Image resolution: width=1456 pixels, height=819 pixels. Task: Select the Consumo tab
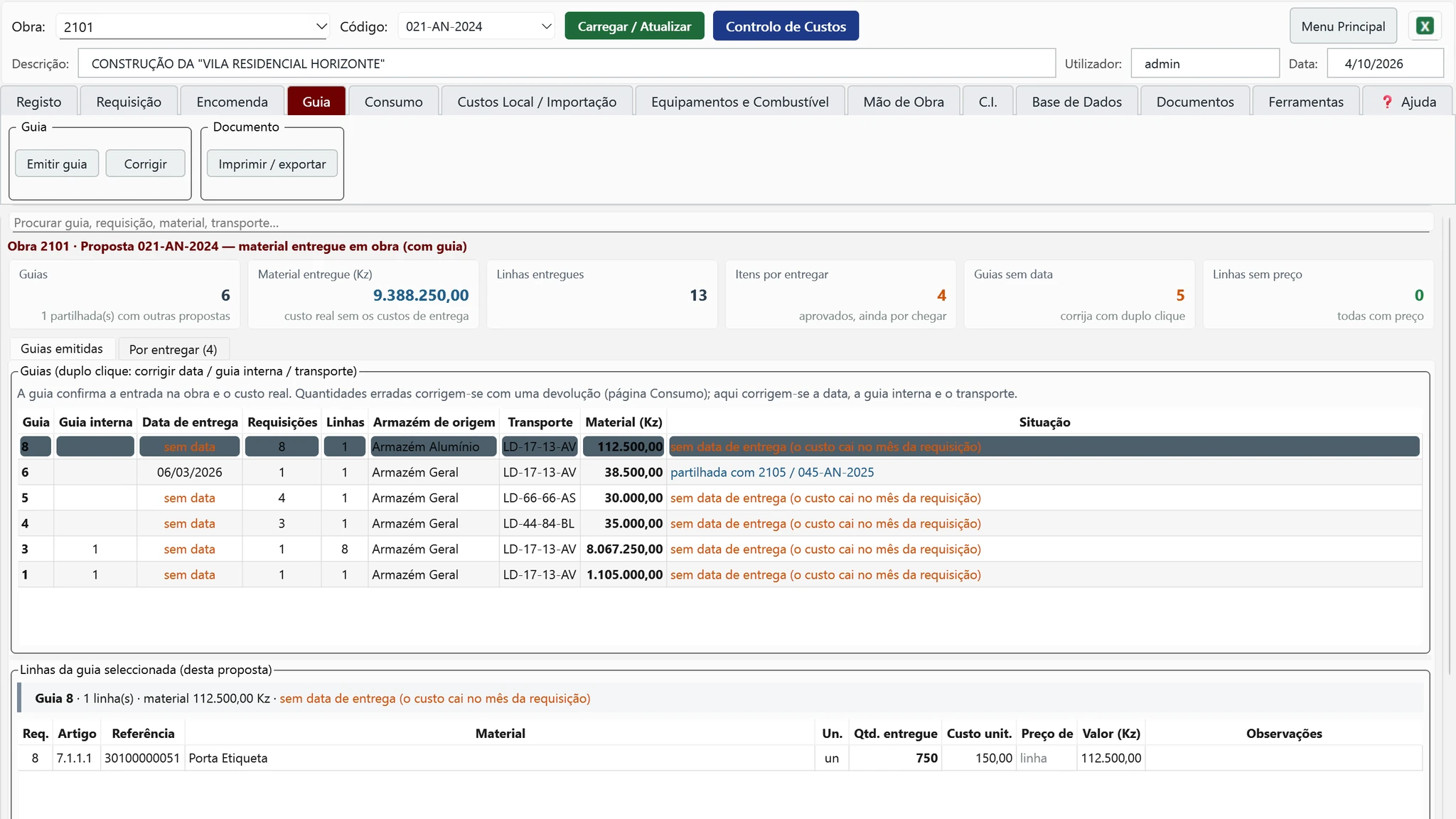pos(393,102)
